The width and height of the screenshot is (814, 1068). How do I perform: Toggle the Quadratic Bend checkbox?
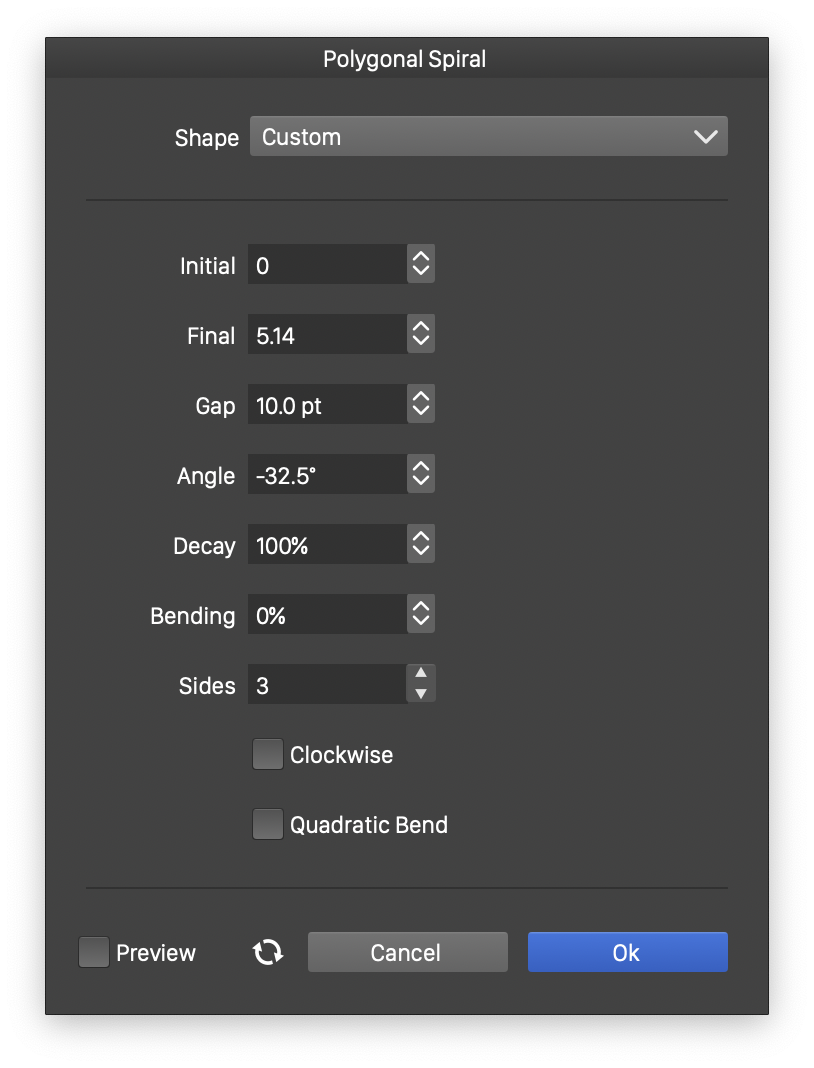(x=268, y=825)
